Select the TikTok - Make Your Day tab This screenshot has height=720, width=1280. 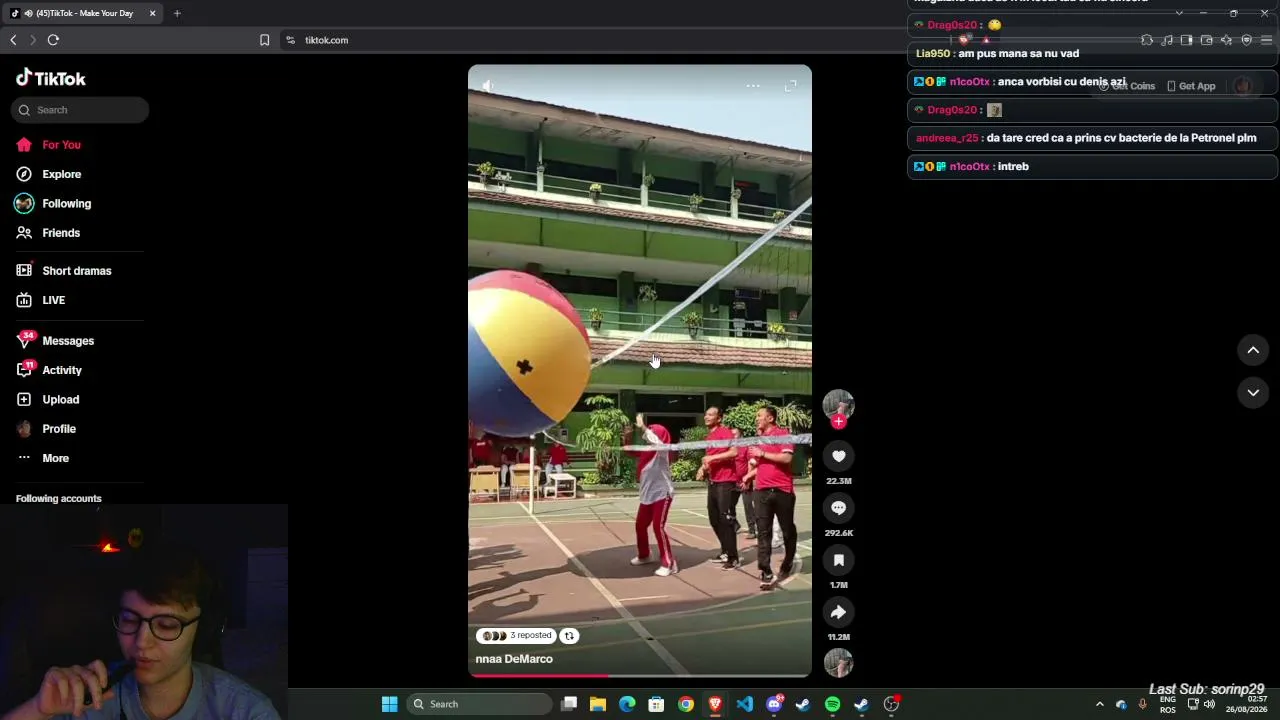tap(84, 13)
